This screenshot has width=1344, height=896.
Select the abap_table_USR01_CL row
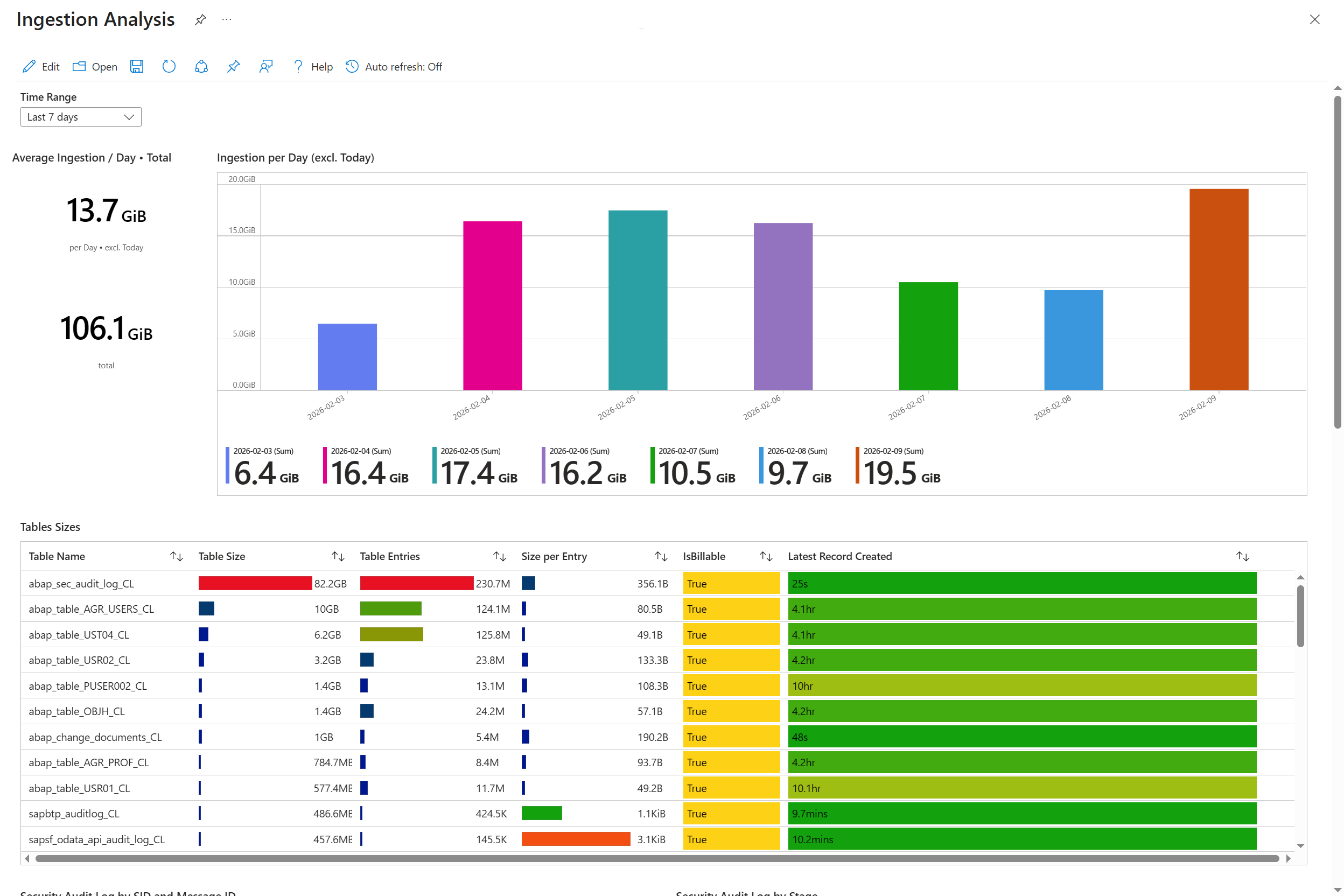tap(657, 788)
